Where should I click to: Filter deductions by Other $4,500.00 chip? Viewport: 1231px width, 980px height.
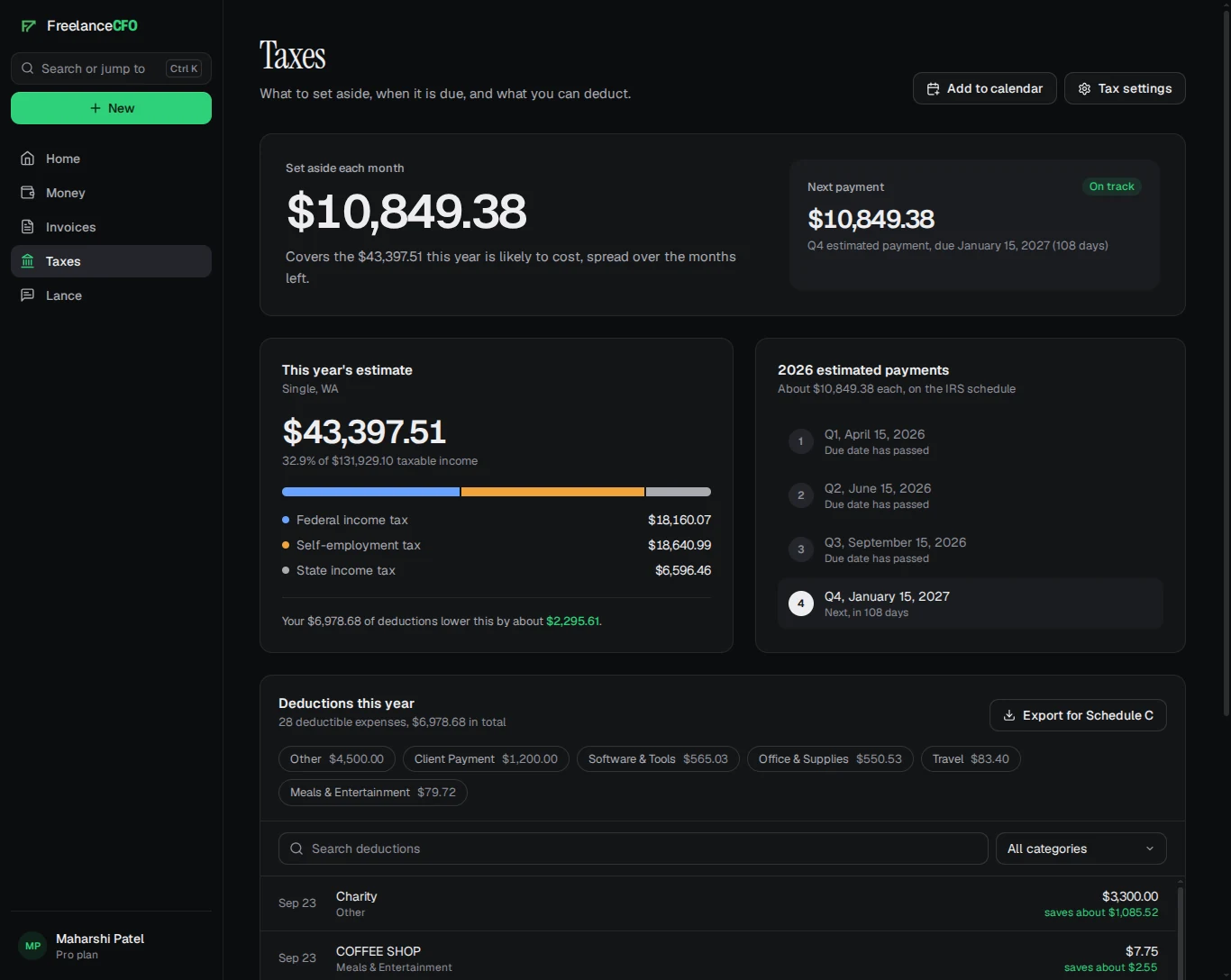pos(337,759)
